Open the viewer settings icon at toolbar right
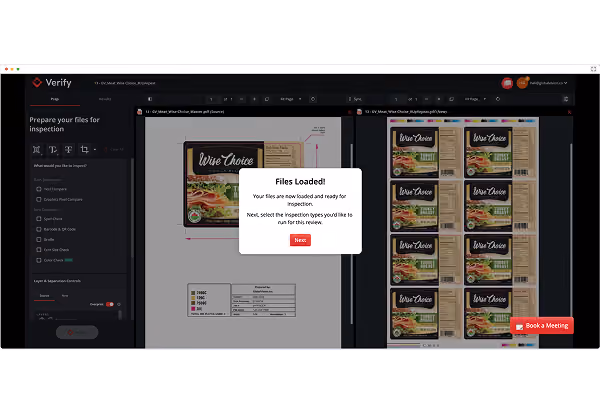Viewport: 600px width, 413px height. 566,99
